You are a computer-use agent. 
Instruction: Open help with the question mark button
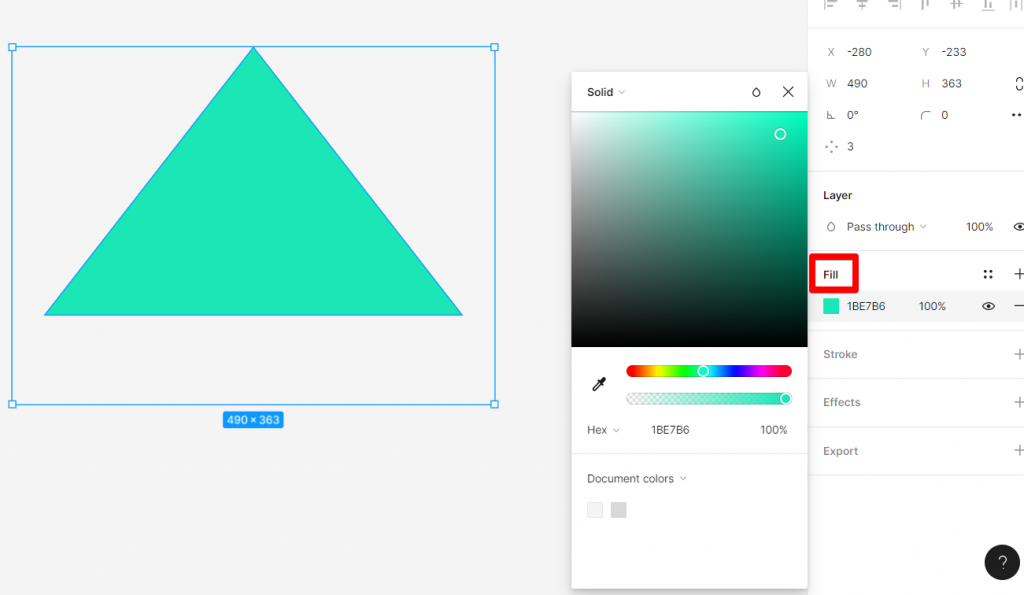pos(1002,562)
